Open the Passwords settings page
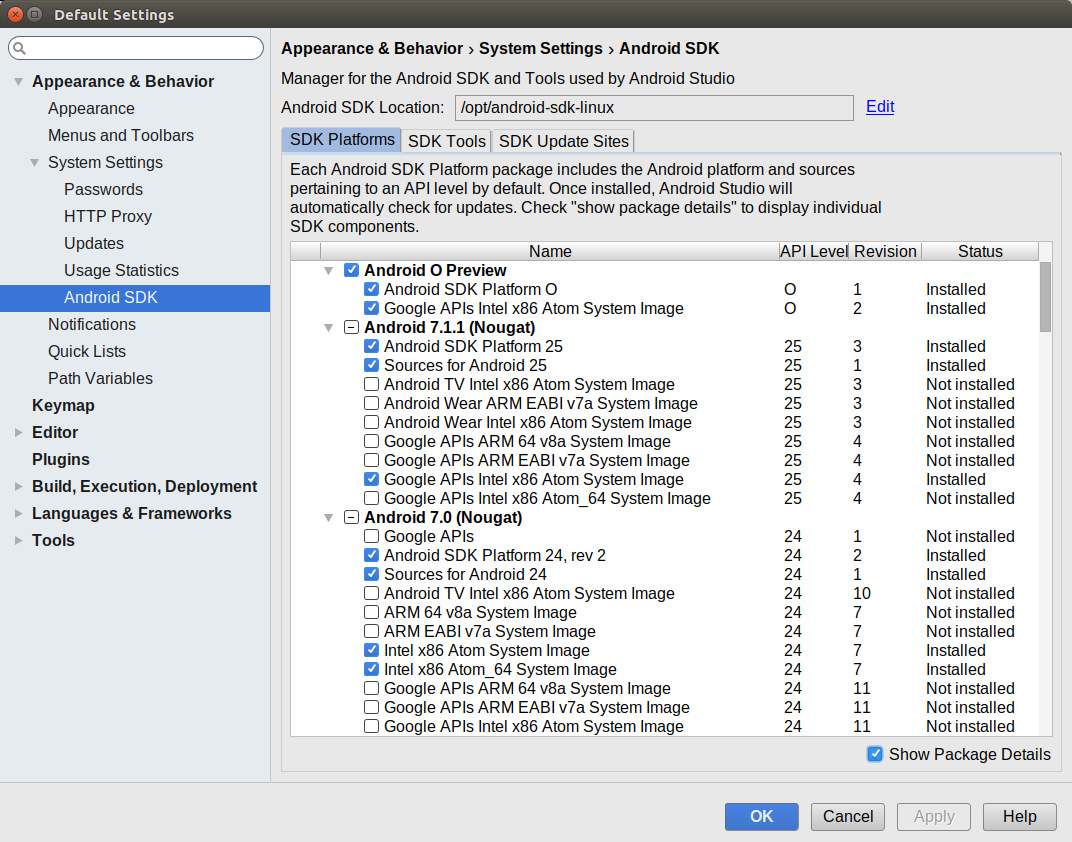Screen dimensions: 1072x842 (103, 189)
